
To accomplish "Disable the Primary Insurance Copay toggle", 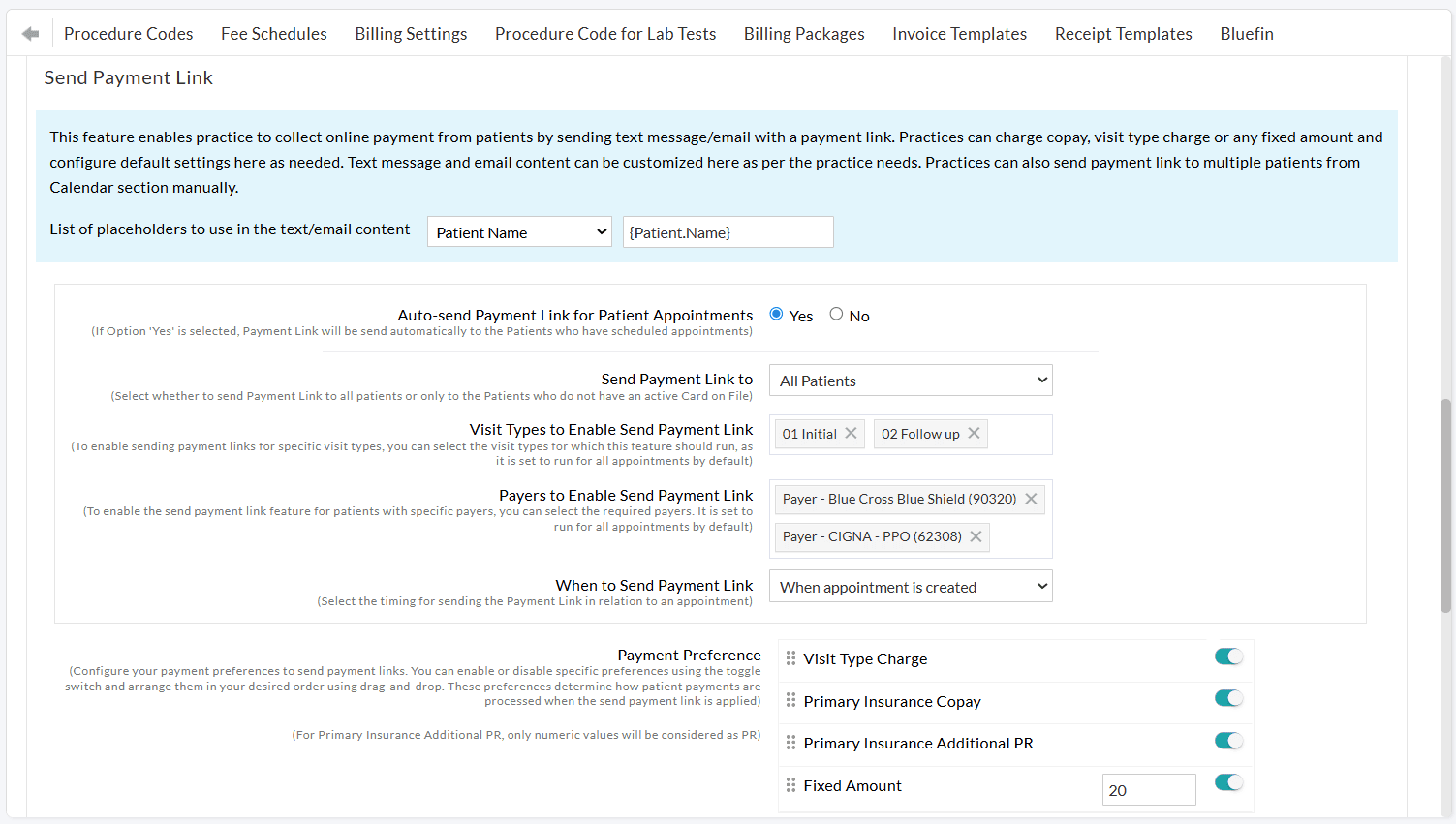I will click(1227, 697).
